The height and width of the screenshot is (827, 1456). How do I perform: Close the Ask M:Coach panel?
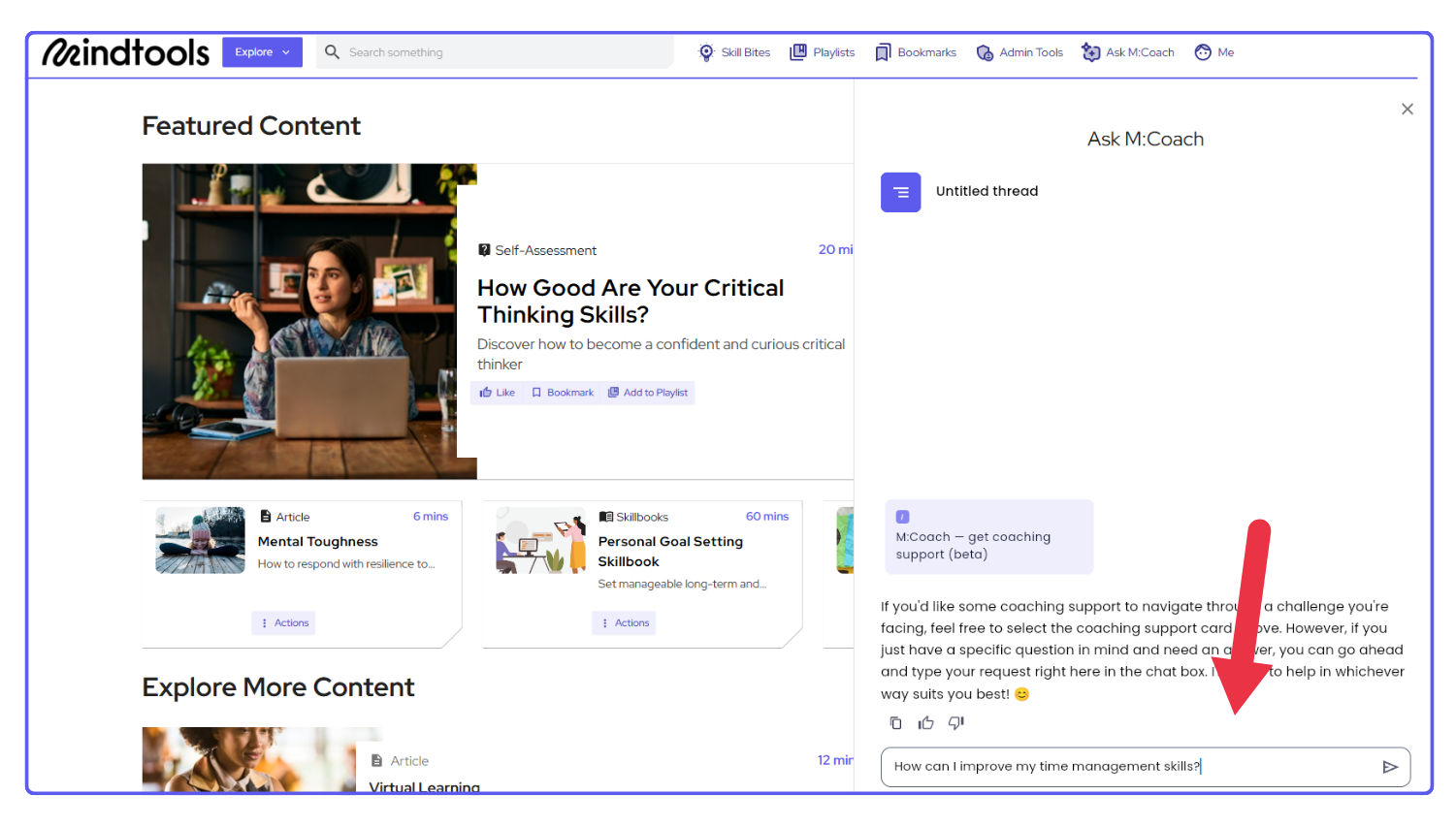pyautogui.click(x=1407, y=110)
